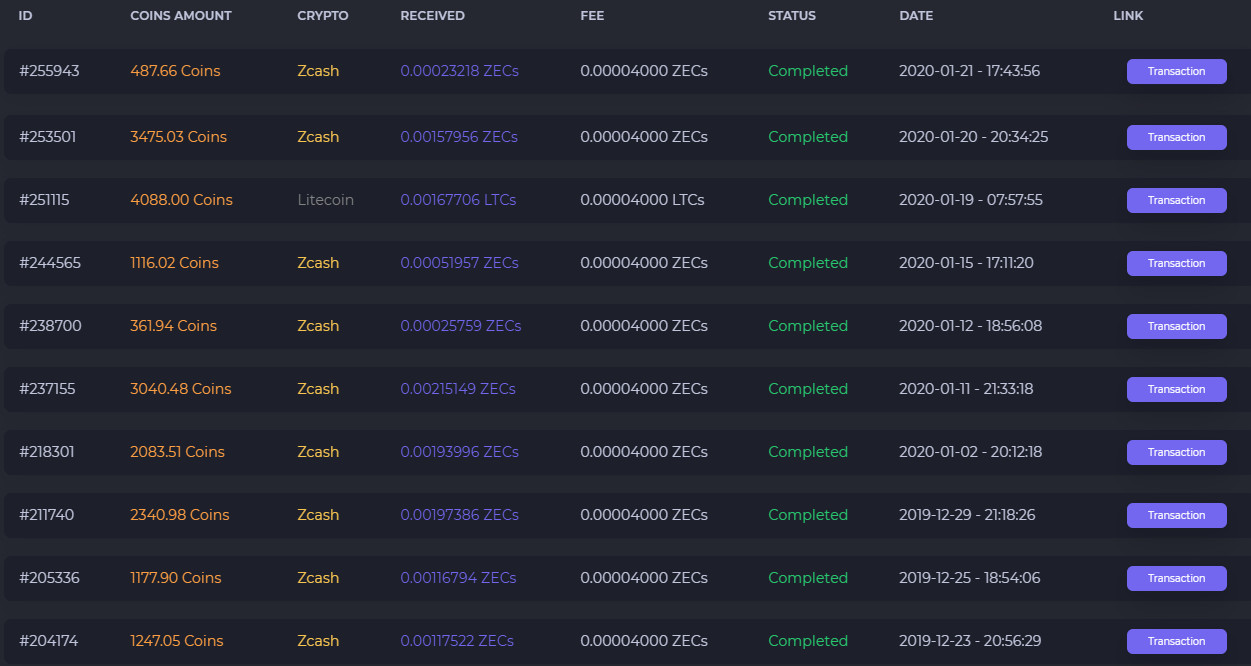This screenshot has width=1251, height=666.
Task: Click the date 2019-12-23 - 20:56:29
Action: point(968,641)
